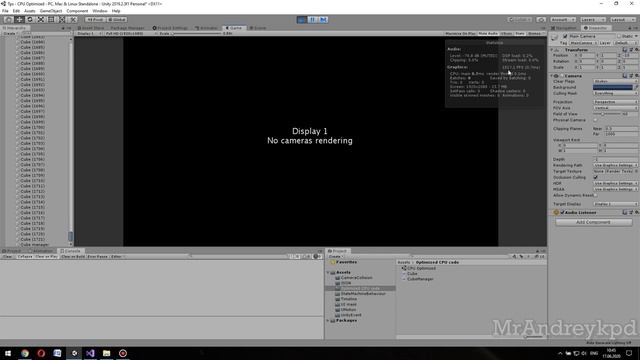Toggle Audio Listener enabled checkbox

pyautogui.click(x=562, y=213)
